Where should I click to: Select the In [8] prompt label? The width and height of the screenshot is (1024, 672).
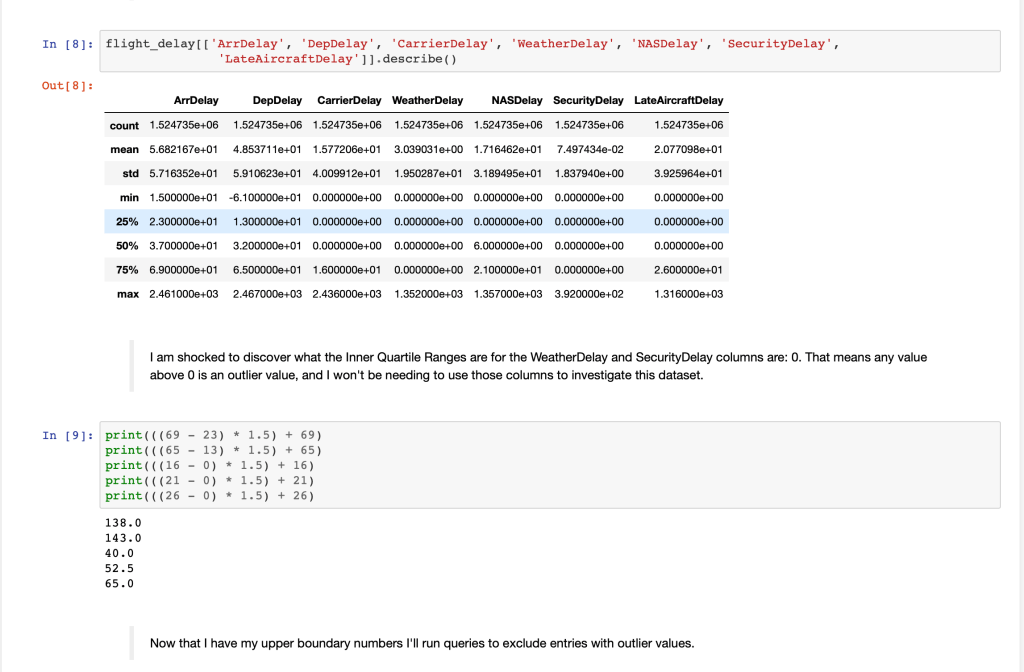pos(69,44)
